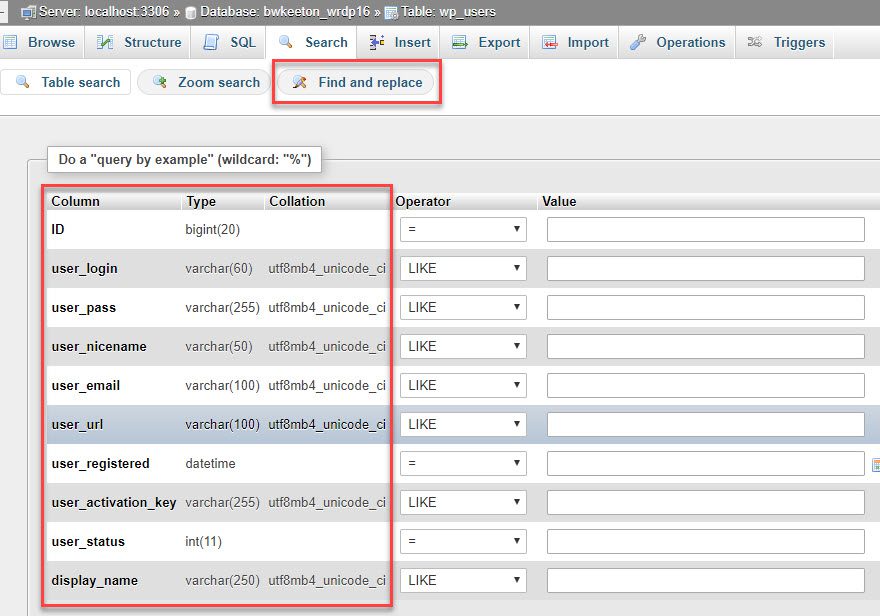
Task: Open the Browse tab icon
Action: tap(13, 42)
